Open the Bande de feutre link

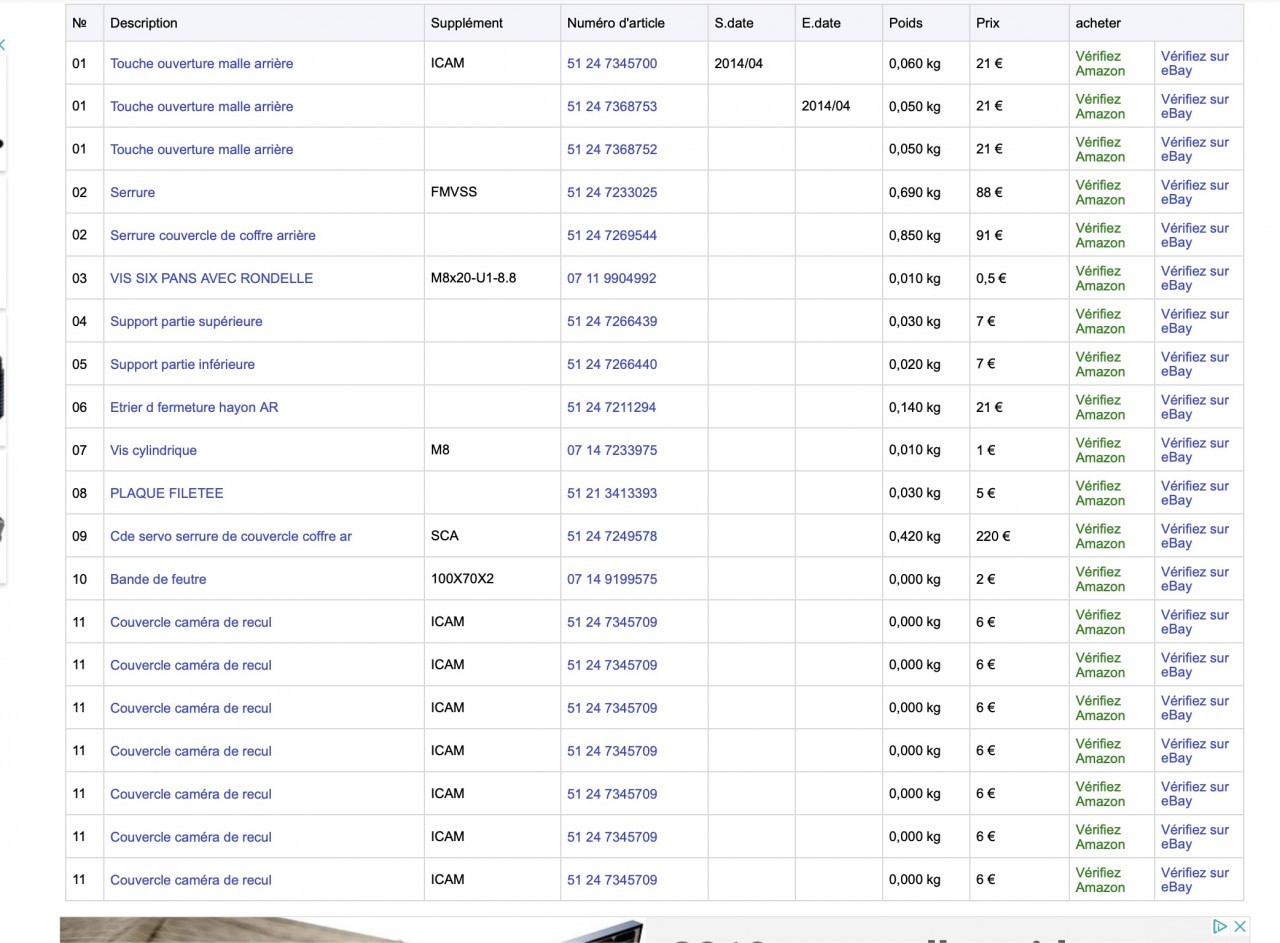[x=158, y=579]
